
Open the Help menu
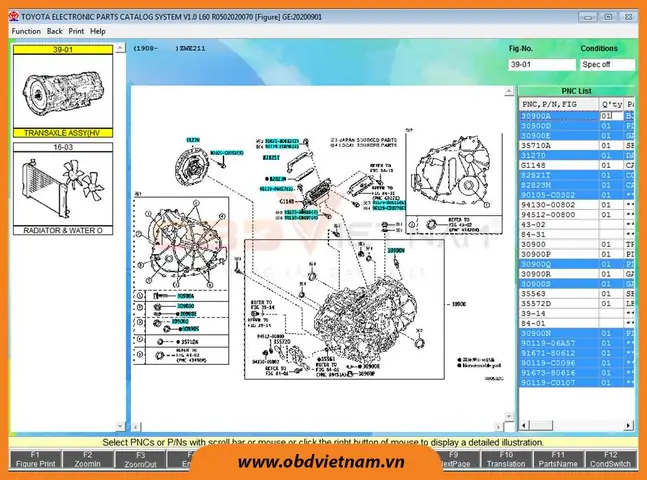click(x=98, y=31)
